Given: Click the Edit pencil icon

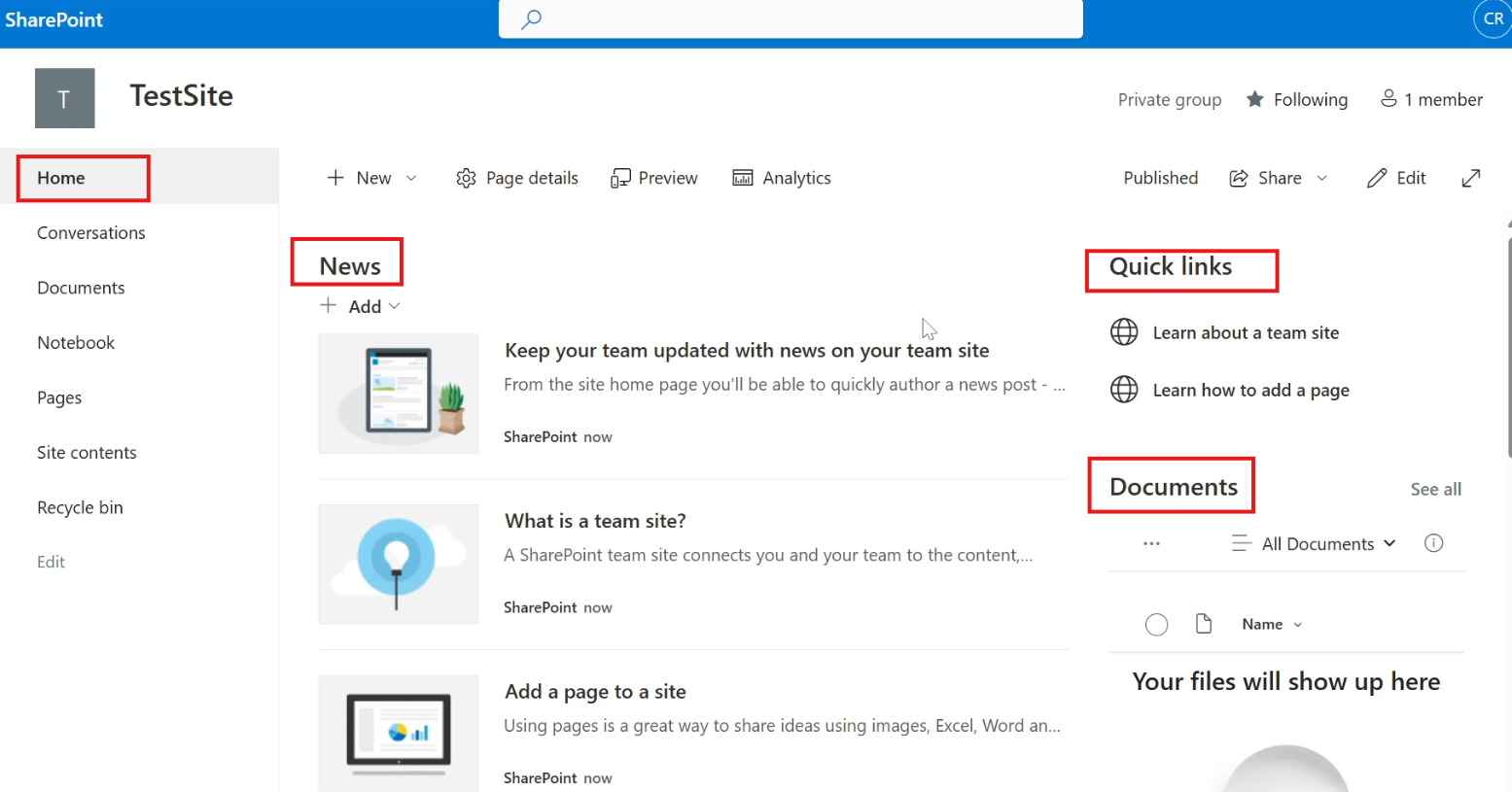Looking at the screenshot, I should pos(1376,178).
